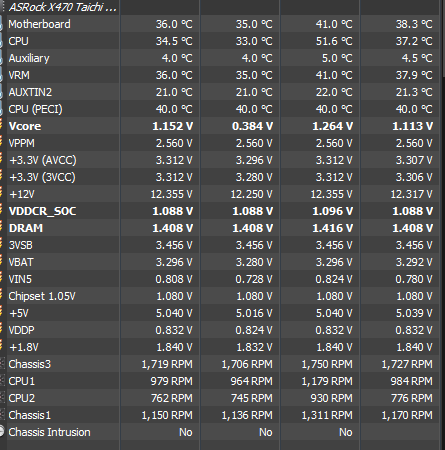This screenshot has width=445, height=450.
Task: Select the 34.5 °C CPU value
Action: click(174, 41)
